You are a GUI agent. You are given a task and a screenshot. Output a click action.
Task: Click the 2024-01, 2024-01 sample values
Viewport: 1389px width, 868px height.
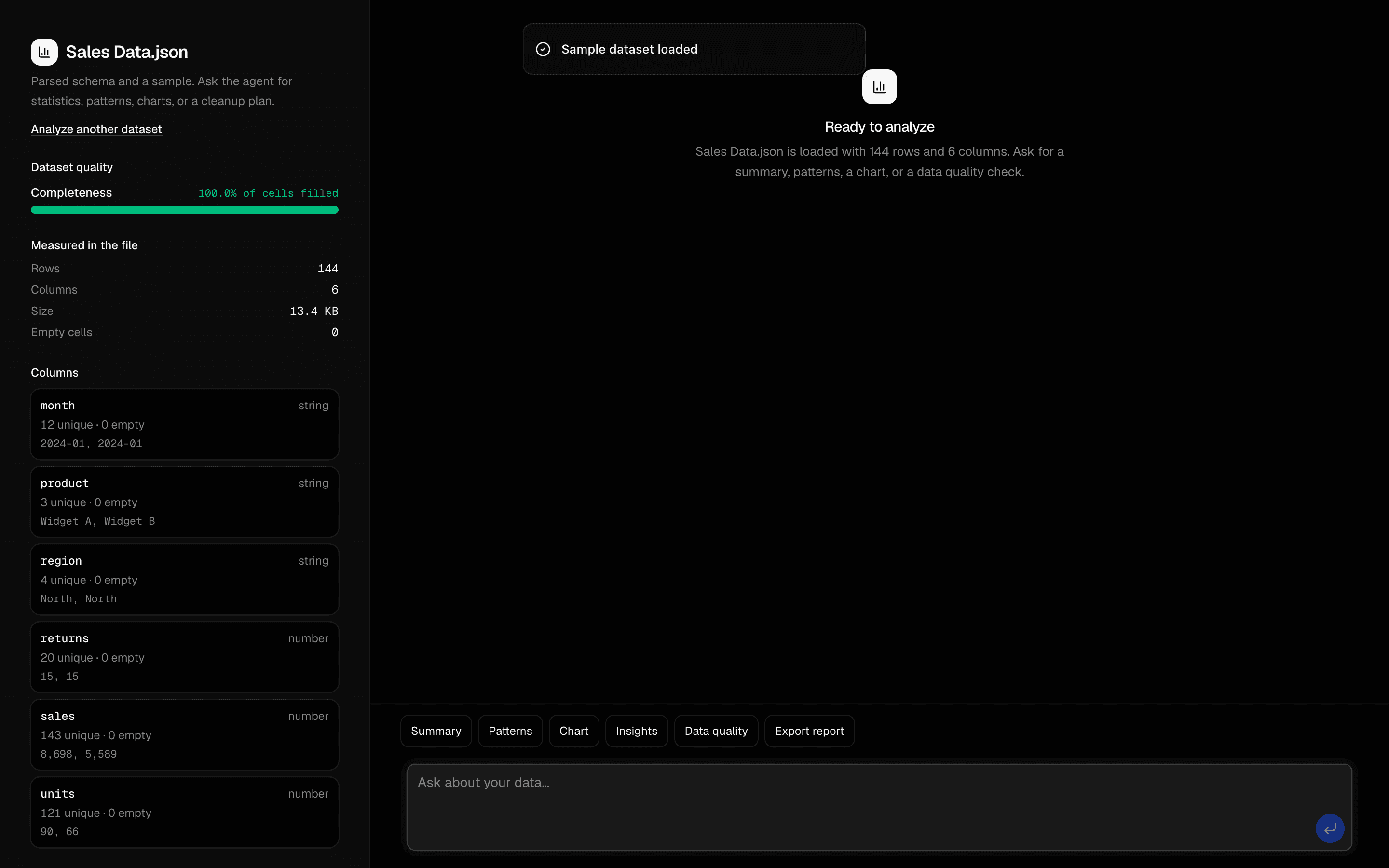(91, 444)
